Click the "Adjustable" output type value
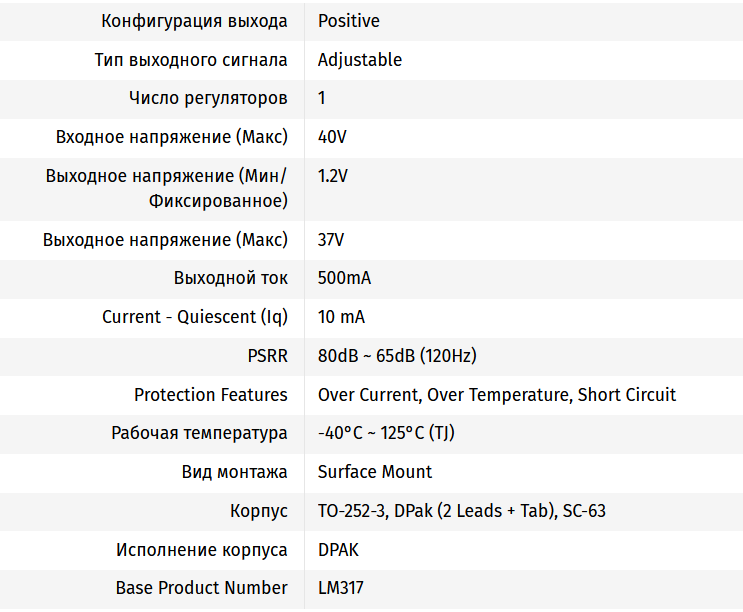 tap(360, 60)
